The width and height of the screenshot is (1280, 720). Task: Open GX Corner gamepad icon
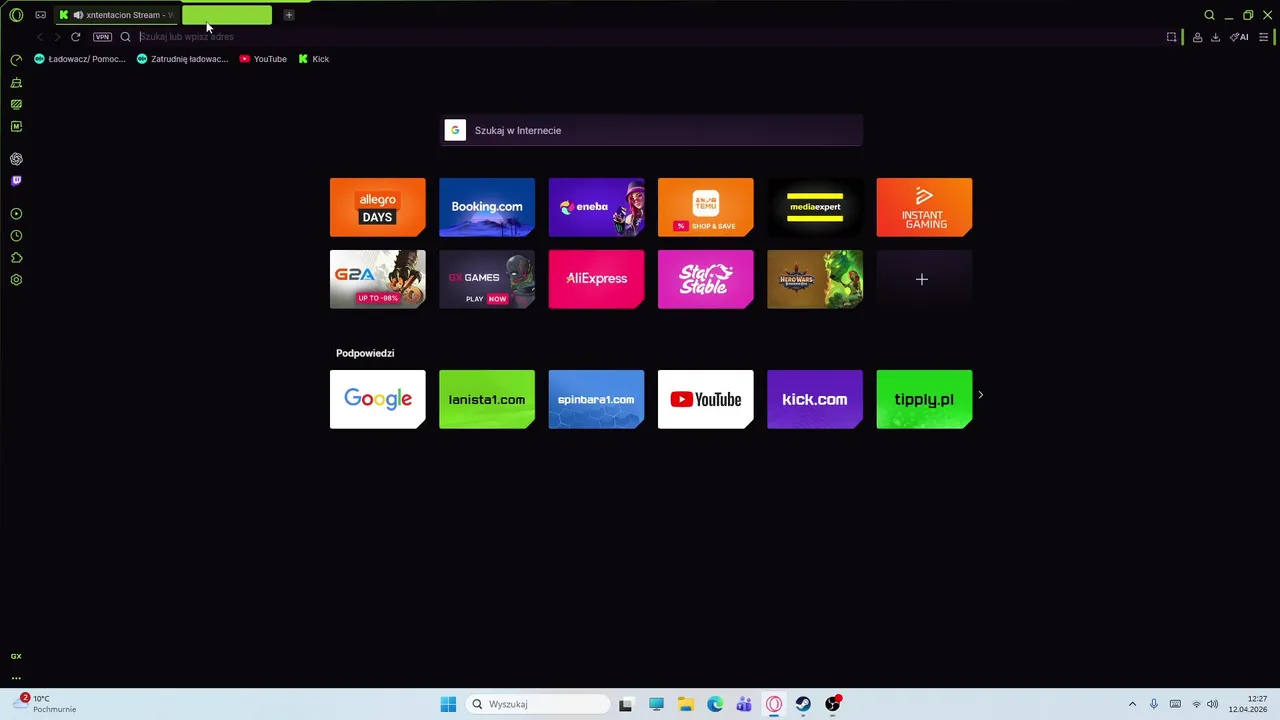(x=40, y=15)
